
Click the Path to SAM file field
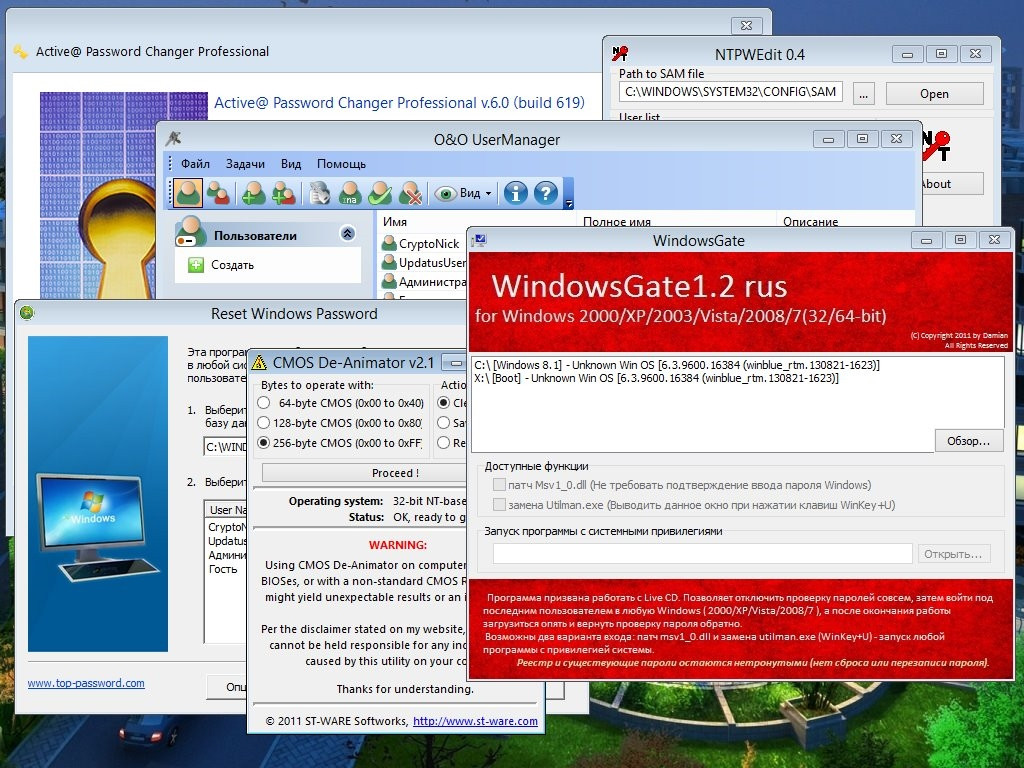tap(731, 92)
